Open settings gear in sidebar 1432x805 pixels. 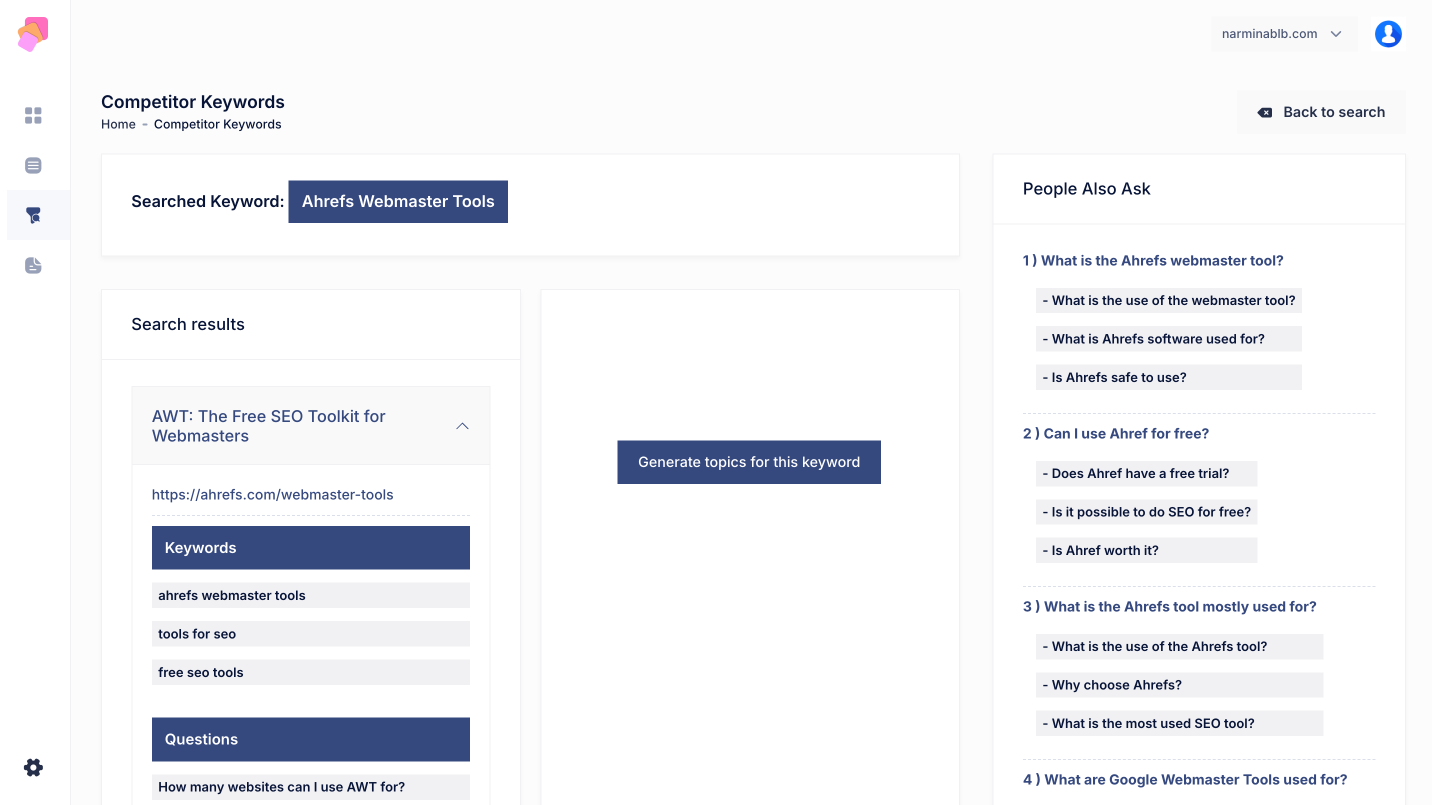tap(33, 768)
